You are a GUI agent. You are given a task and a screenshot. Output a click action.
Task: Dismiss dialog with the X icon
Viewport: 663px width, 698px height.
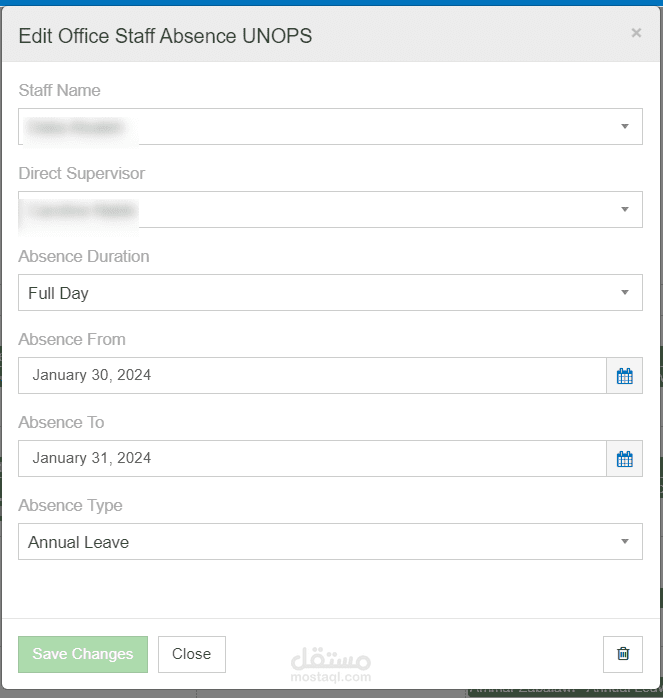(636, 33)
